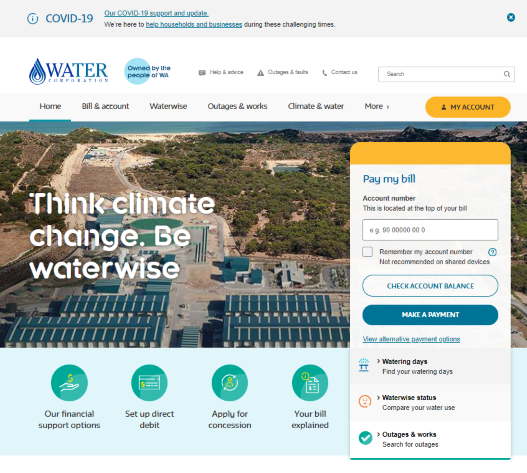Click the Outages & works green check icon

[365, 438]
